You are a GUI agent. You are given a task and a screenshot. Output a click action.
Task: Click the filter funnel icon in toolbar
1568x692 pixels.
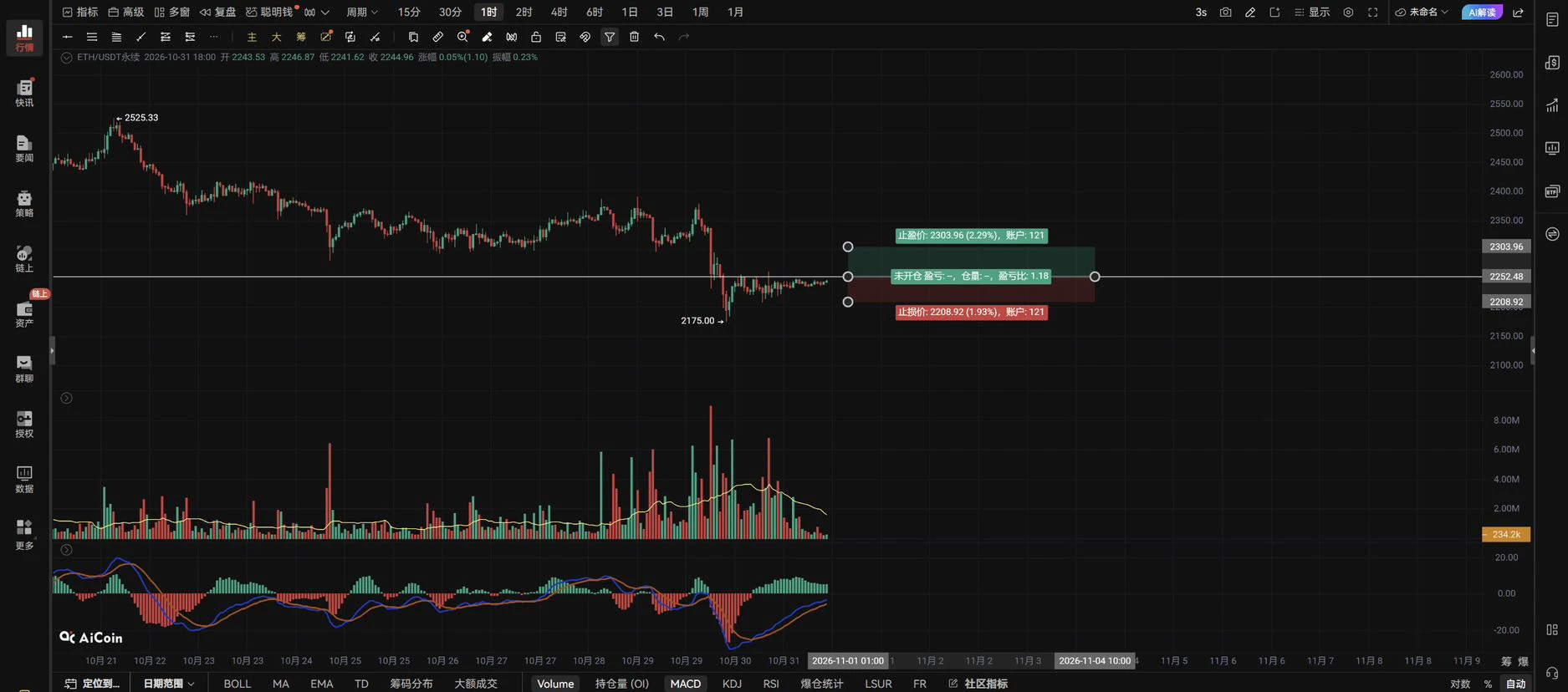[x=610, y=37]
